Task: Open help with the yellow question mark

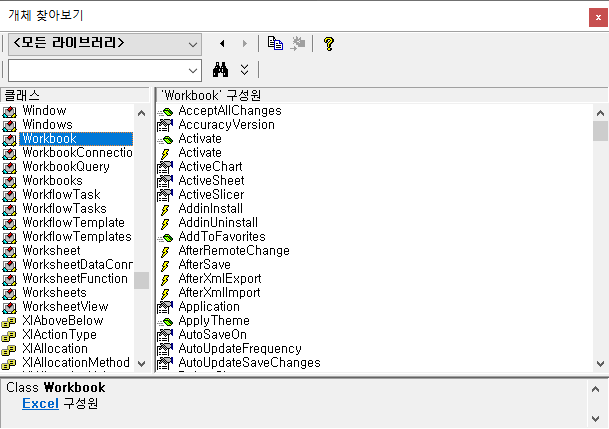Action: point(329,43)
